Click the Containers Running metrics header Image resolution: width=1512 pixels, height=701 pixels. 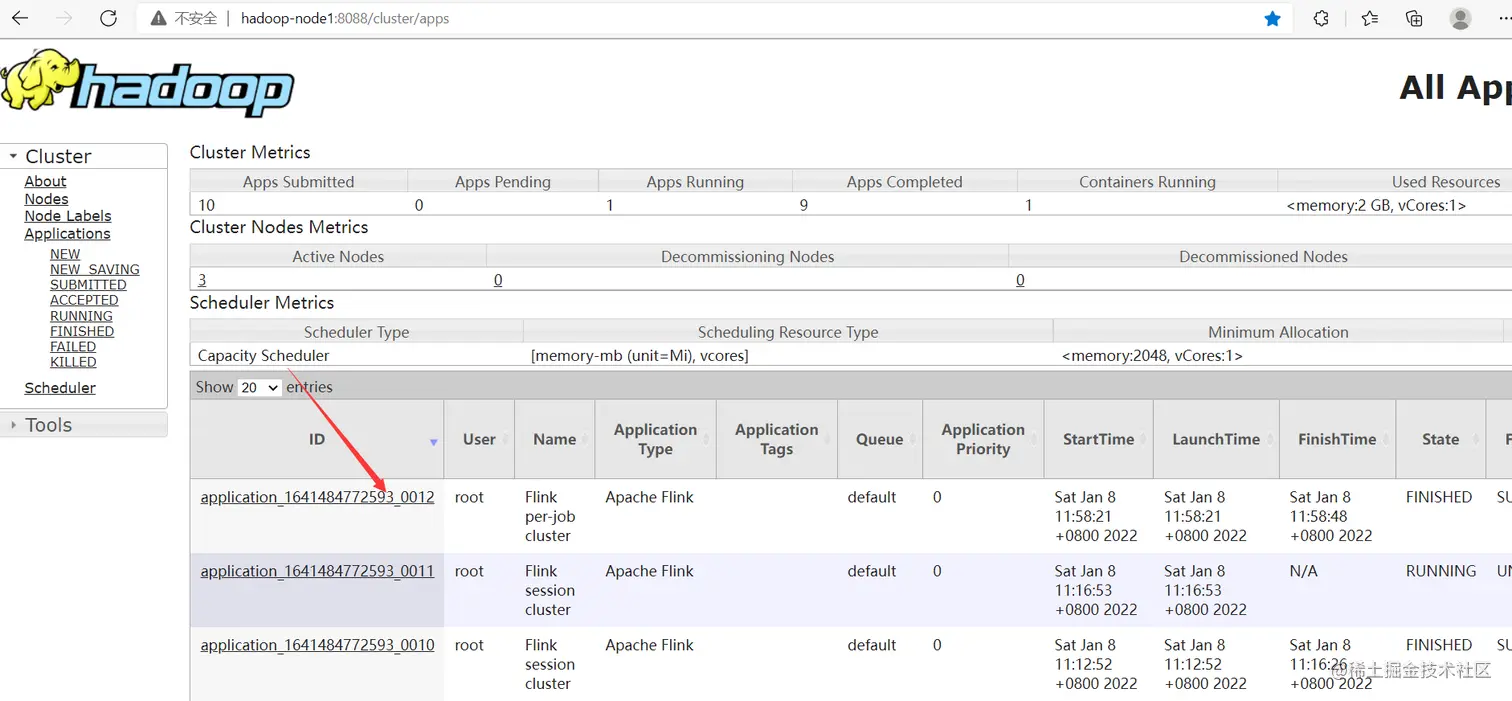tap(1147, 182)
